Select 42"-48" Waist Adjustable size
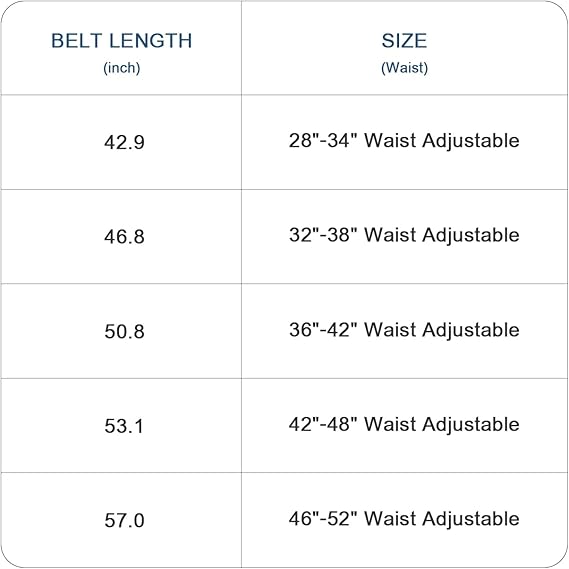Image resolution: width=569 pixels, height=569 pixels. tap(404, 425)
